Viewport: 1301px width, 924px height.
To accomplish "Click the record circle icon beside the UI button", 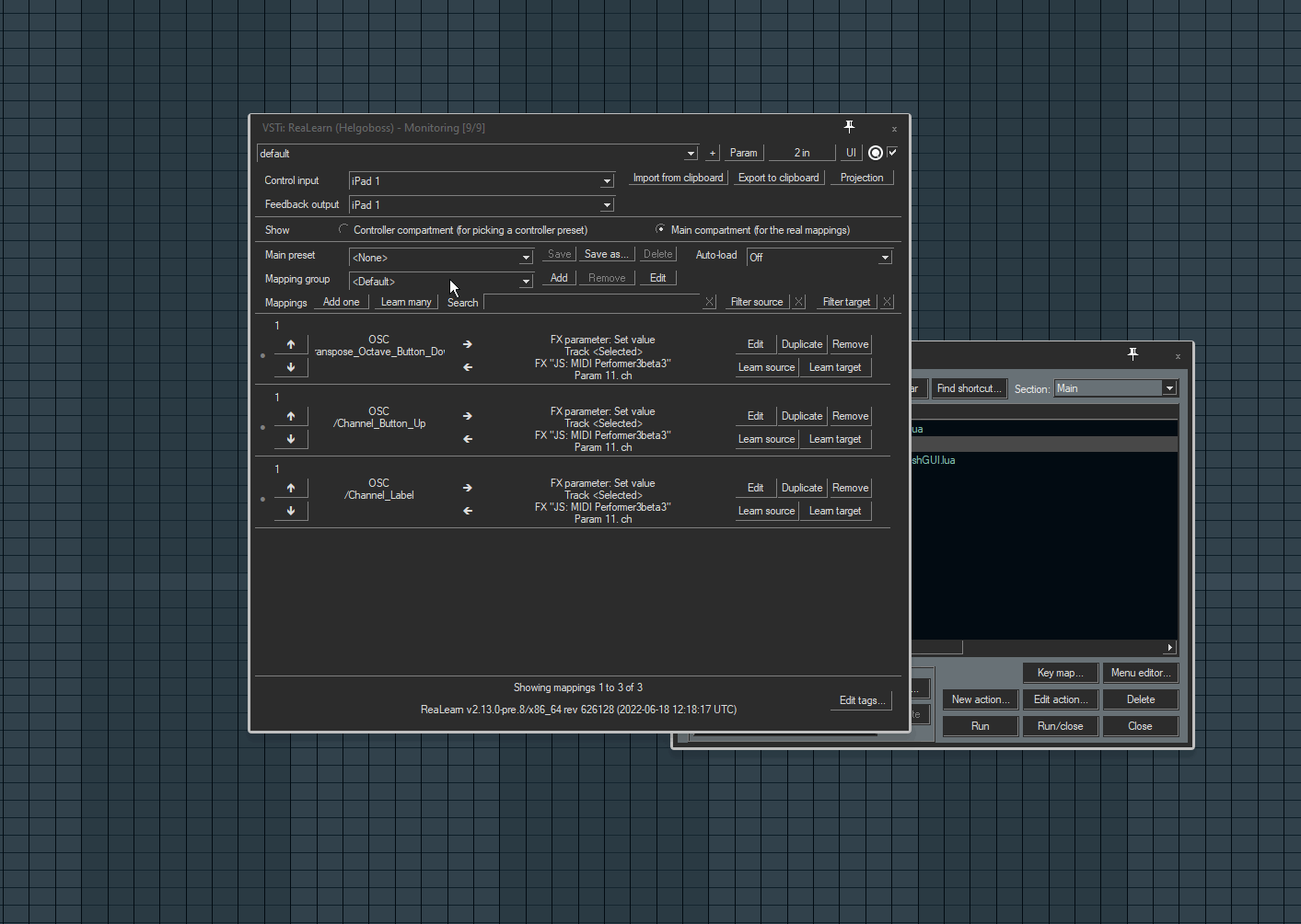I will click(x=874, y=152).
